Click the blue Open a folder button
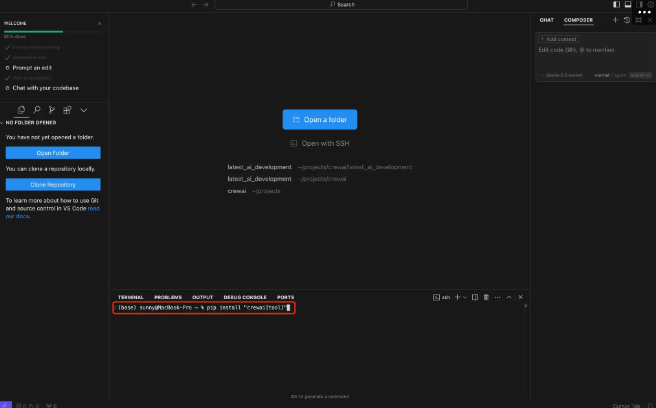The image size is (656, 408). click(319, 120)
